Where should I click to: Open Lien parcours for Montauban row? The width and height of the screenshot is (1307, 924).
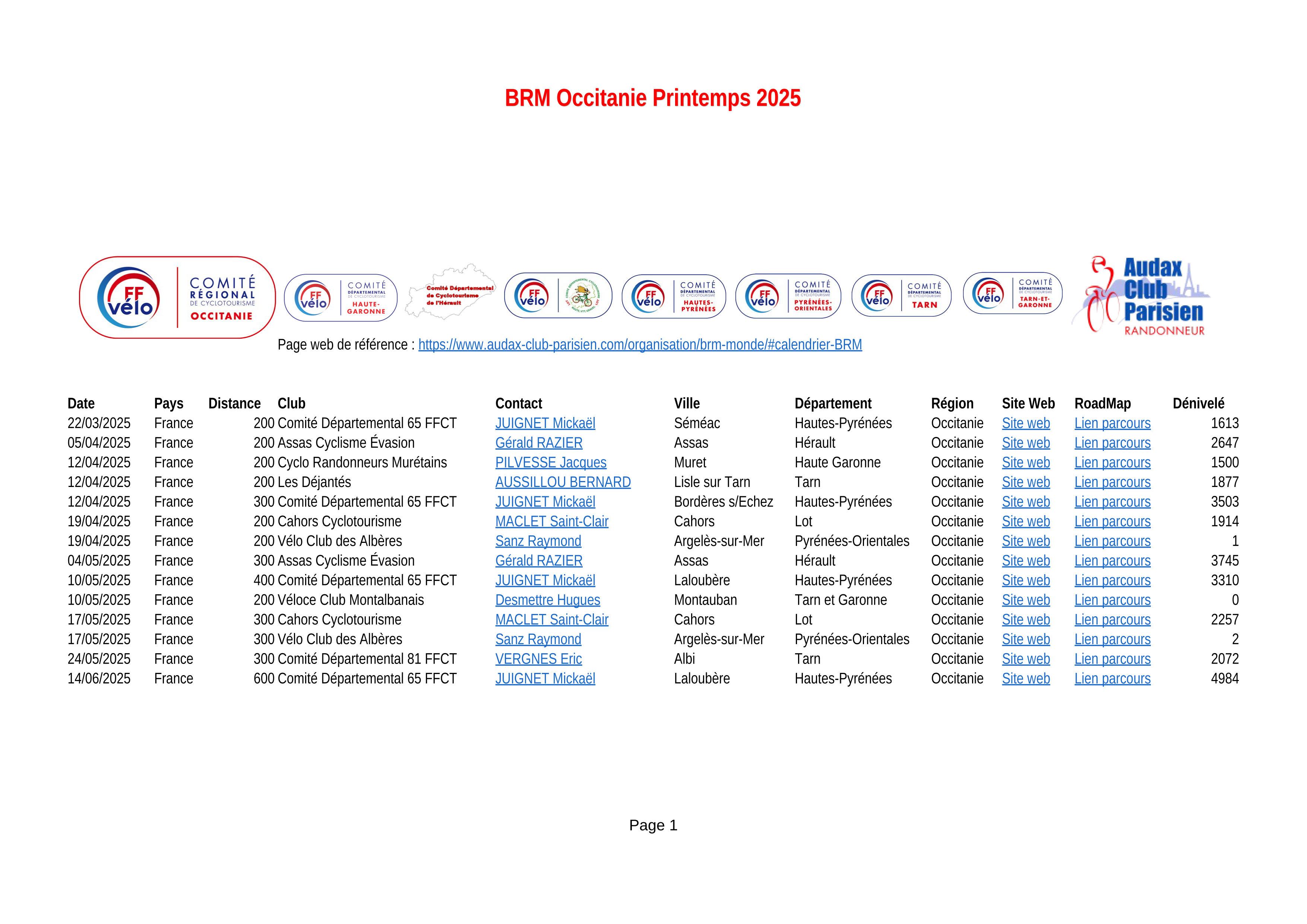pos(1112,600)
